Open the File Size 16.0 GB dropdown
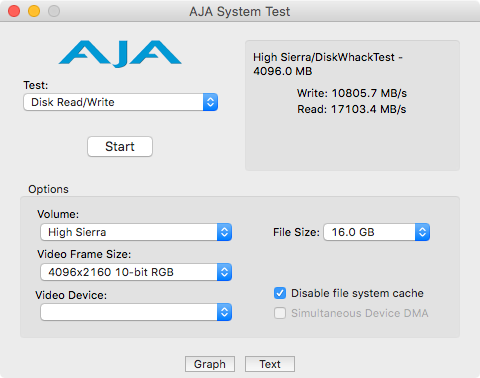 click(x=377, y=232)
